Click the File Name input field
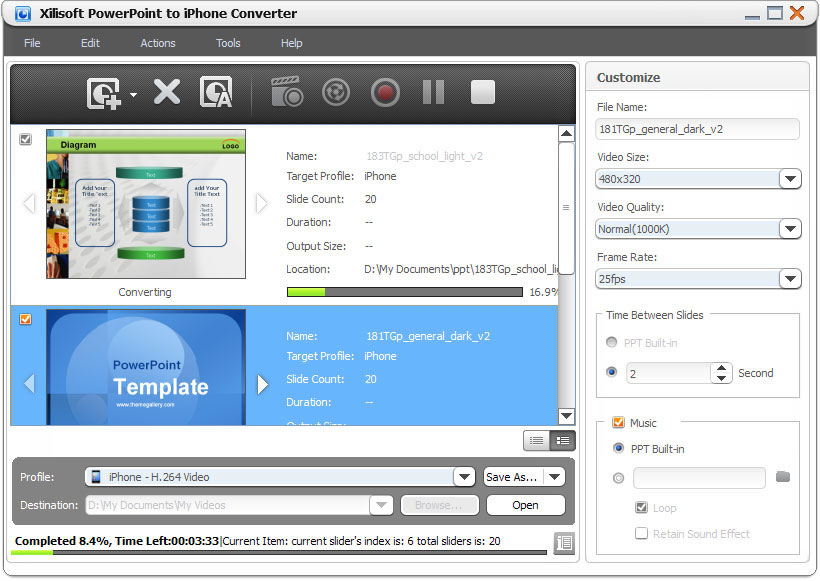This screenshot has height=581, width=820. pos(697,129)
